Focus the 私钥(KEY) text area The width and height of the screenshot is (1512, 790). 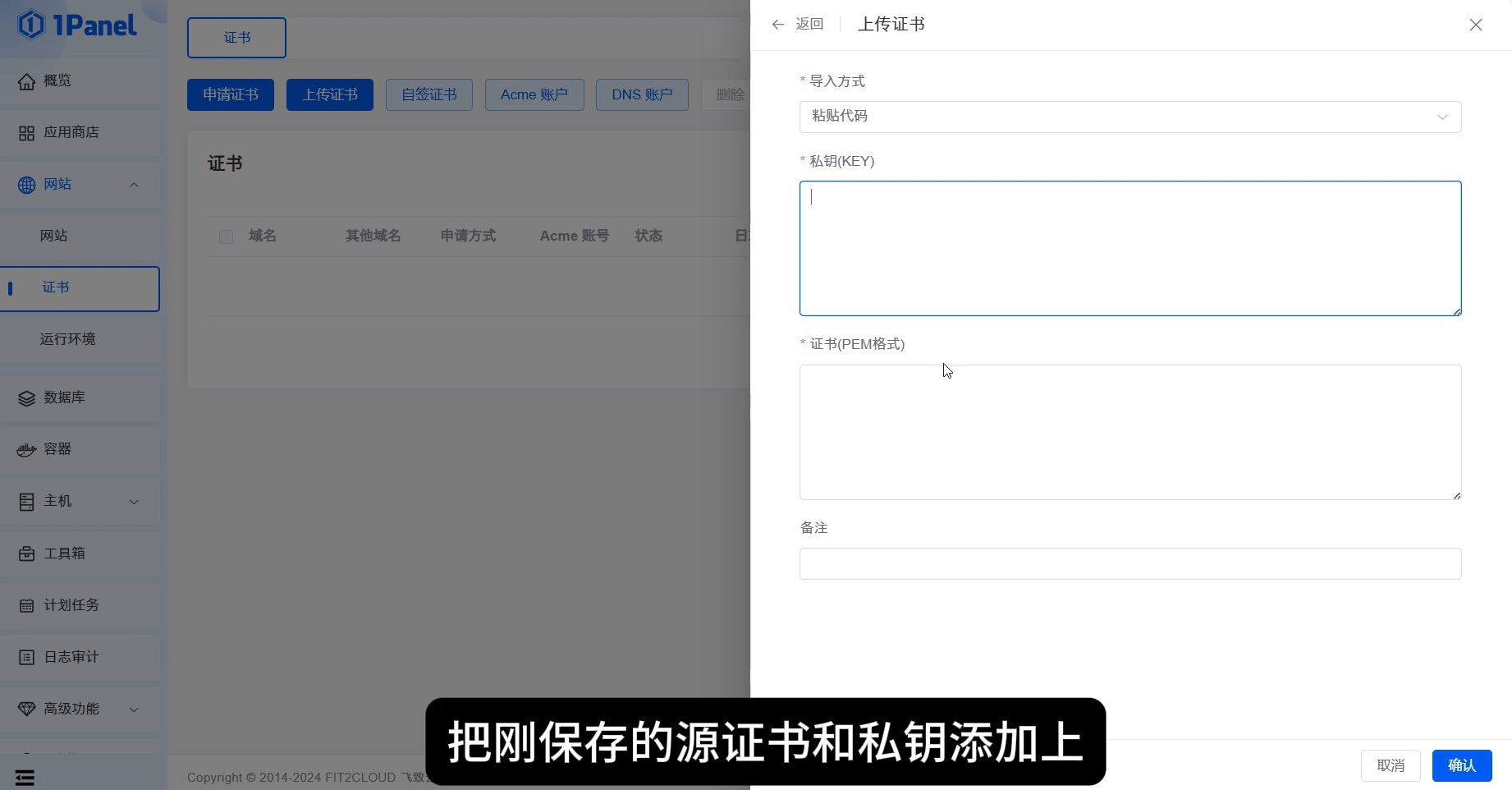pyautogui.click(x=1130, y=248)
